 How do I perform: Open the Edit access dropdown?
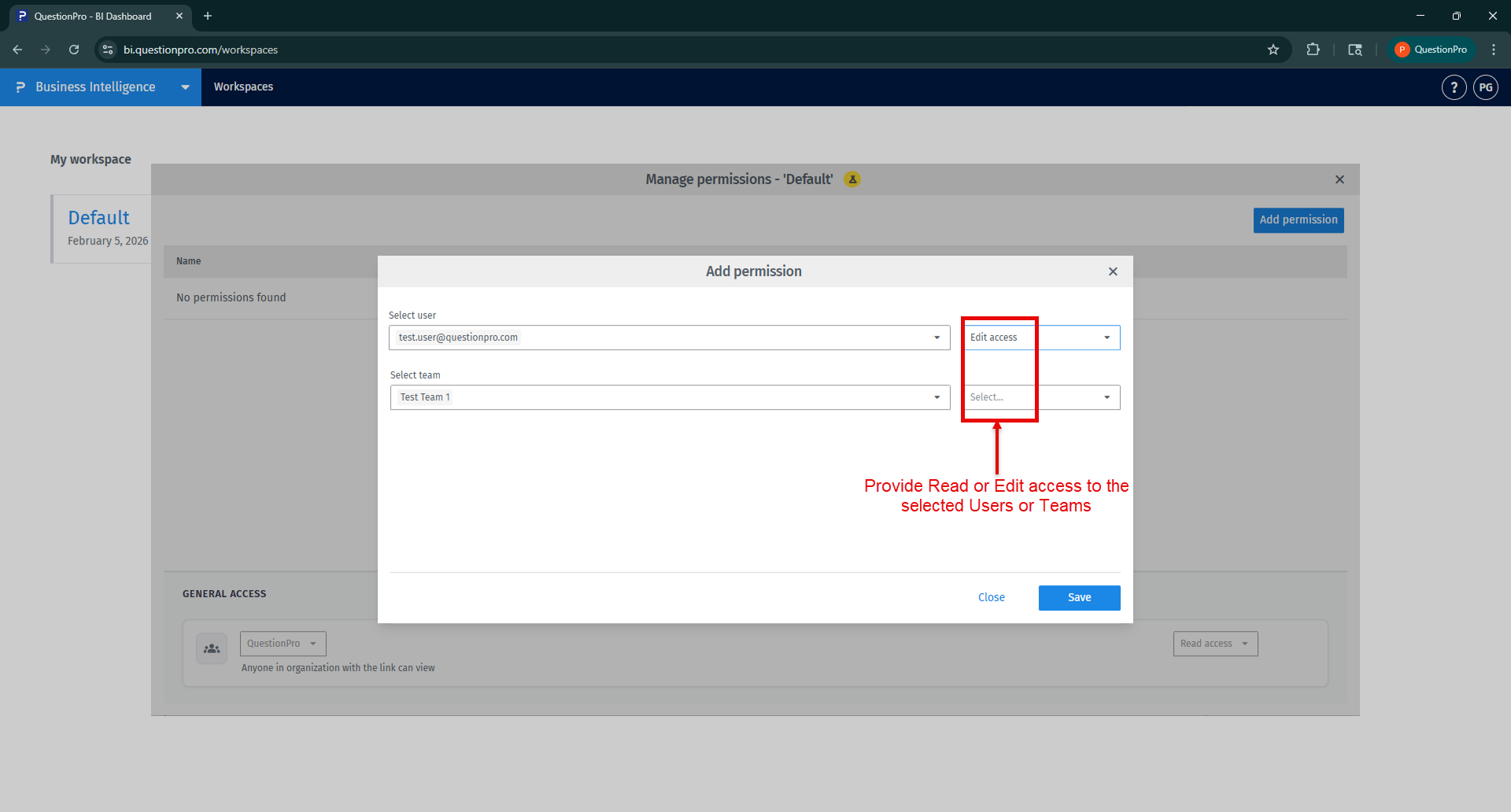1042,338
